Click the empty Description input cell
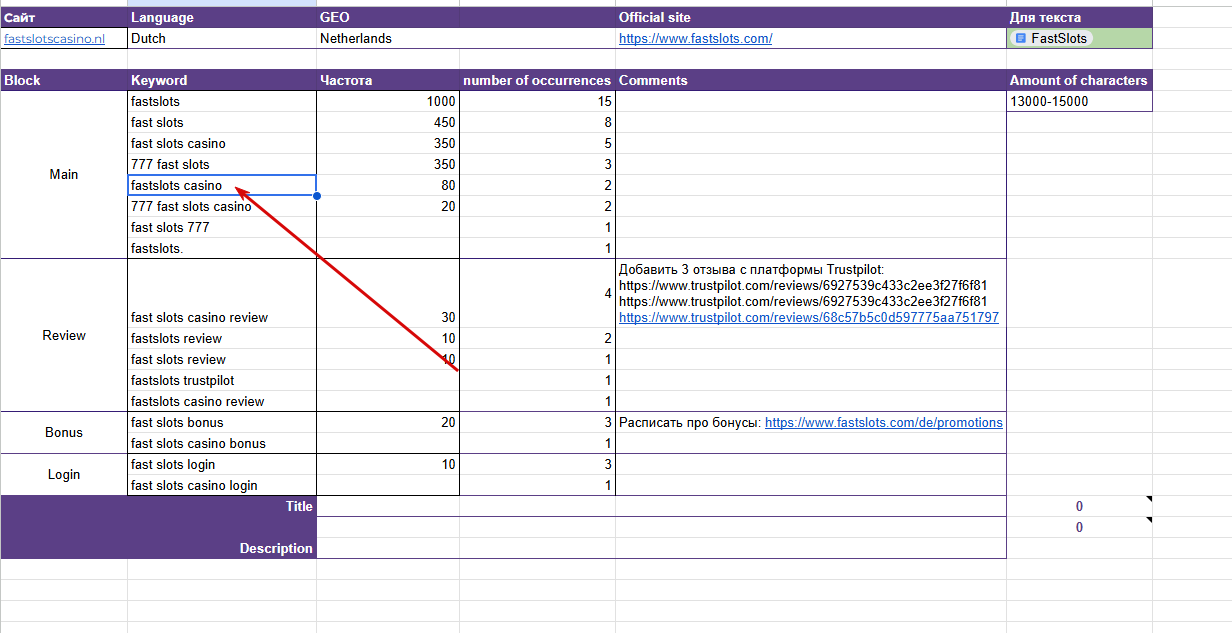The width and height of the screenshot is (1232, 633). pyautogui.click(x=661, y=537)
